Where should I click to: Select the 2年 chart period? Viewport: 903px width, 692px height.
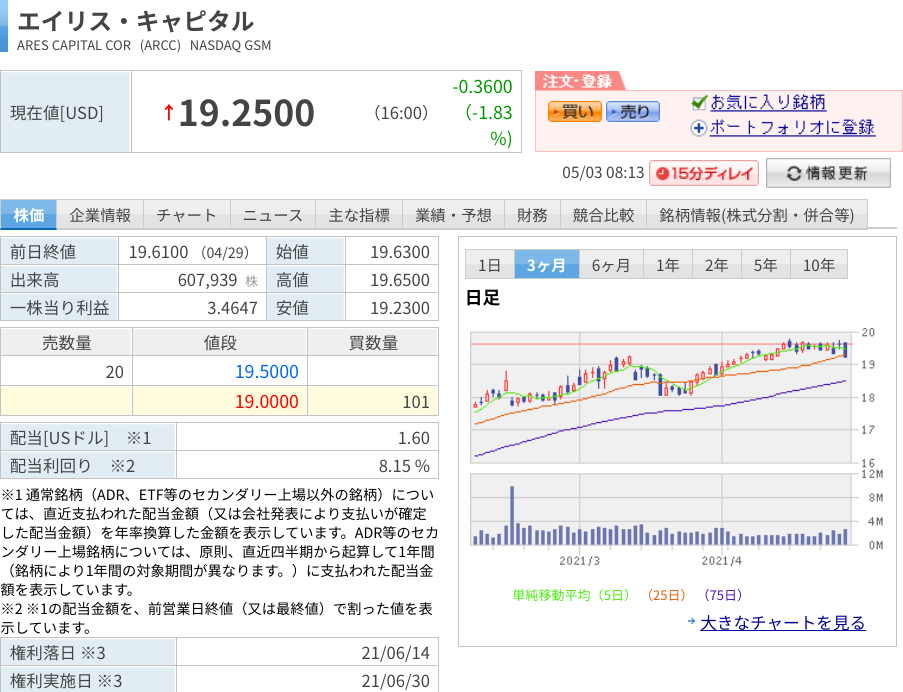pos(717,265)
